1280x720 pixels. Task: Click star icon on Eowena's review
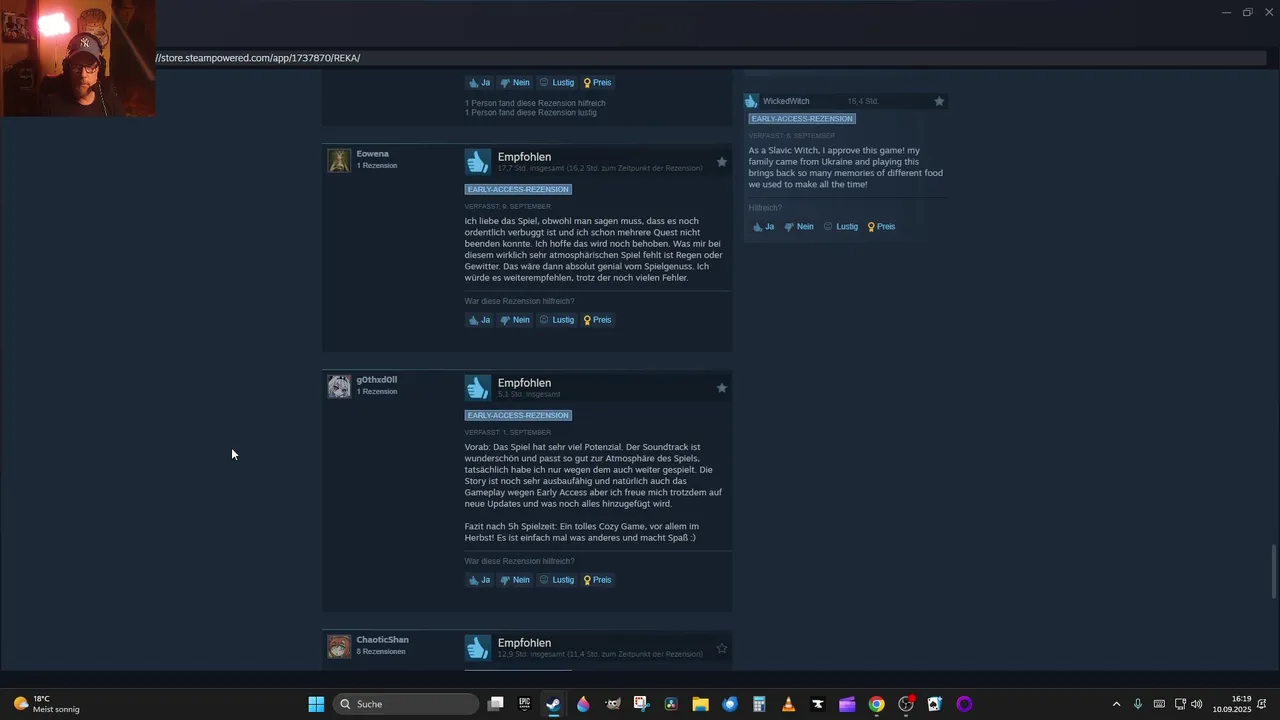722,162
